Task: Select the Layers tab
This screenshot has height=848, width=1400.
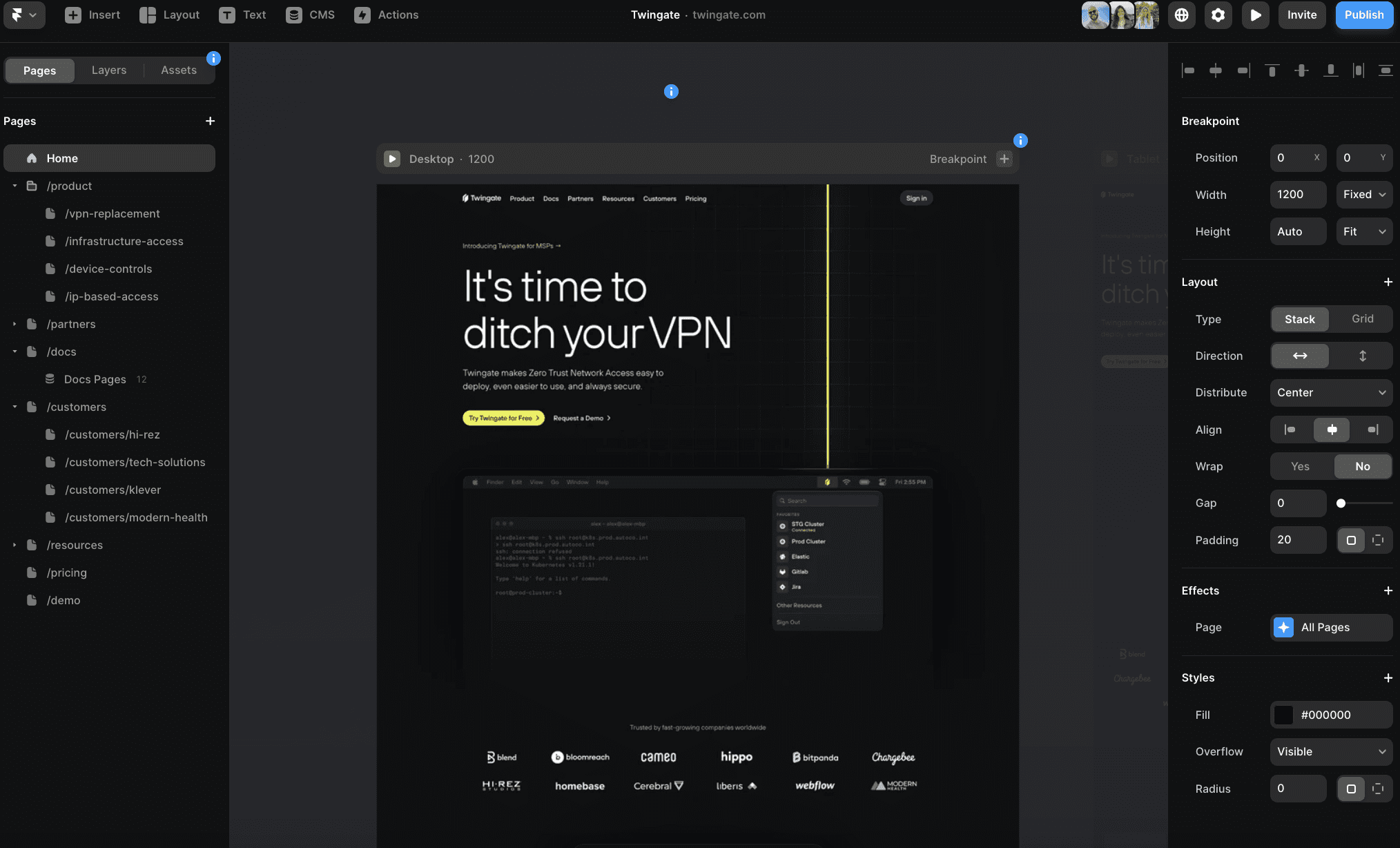Action: point(108,70)
